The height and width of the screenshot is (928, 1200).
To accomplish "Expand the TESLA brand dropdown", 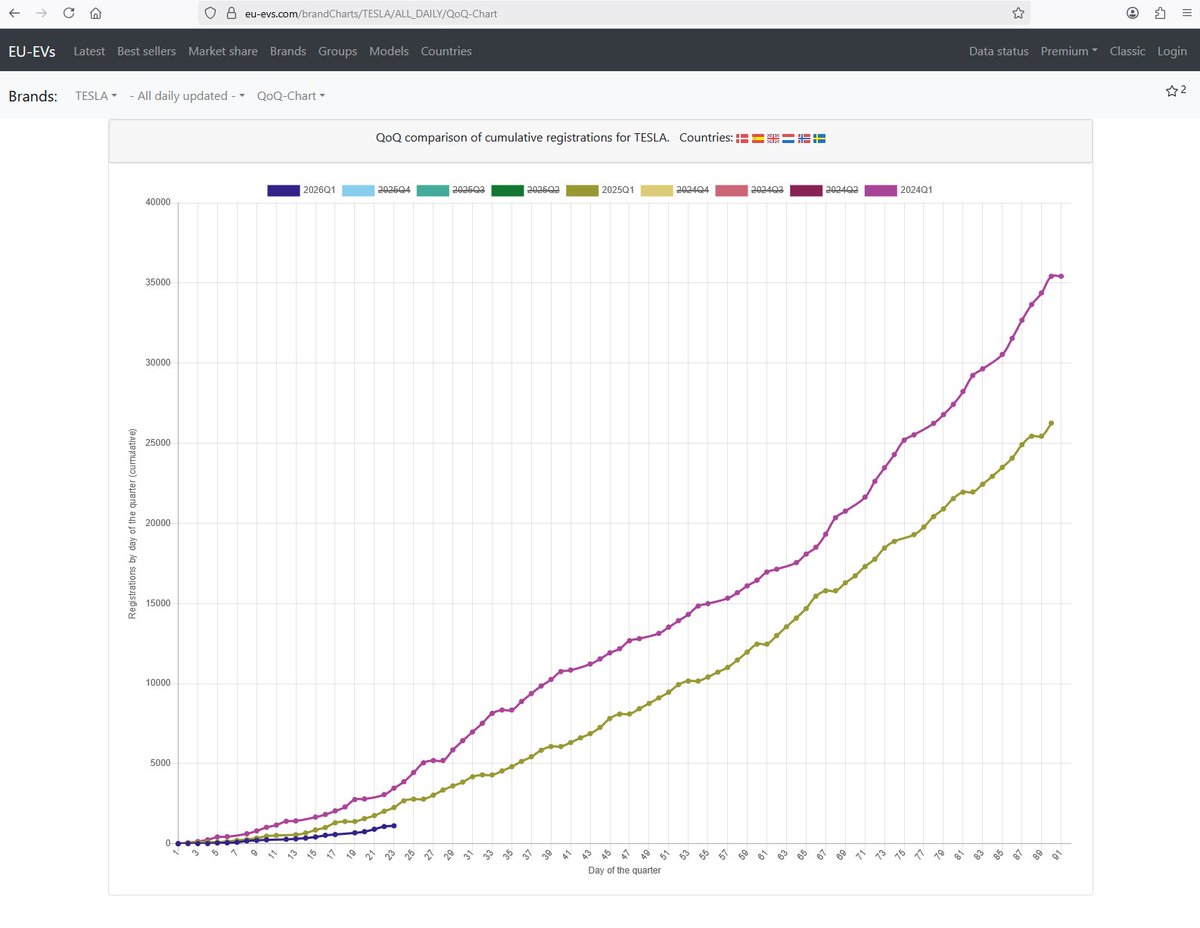I will (96, 96).
